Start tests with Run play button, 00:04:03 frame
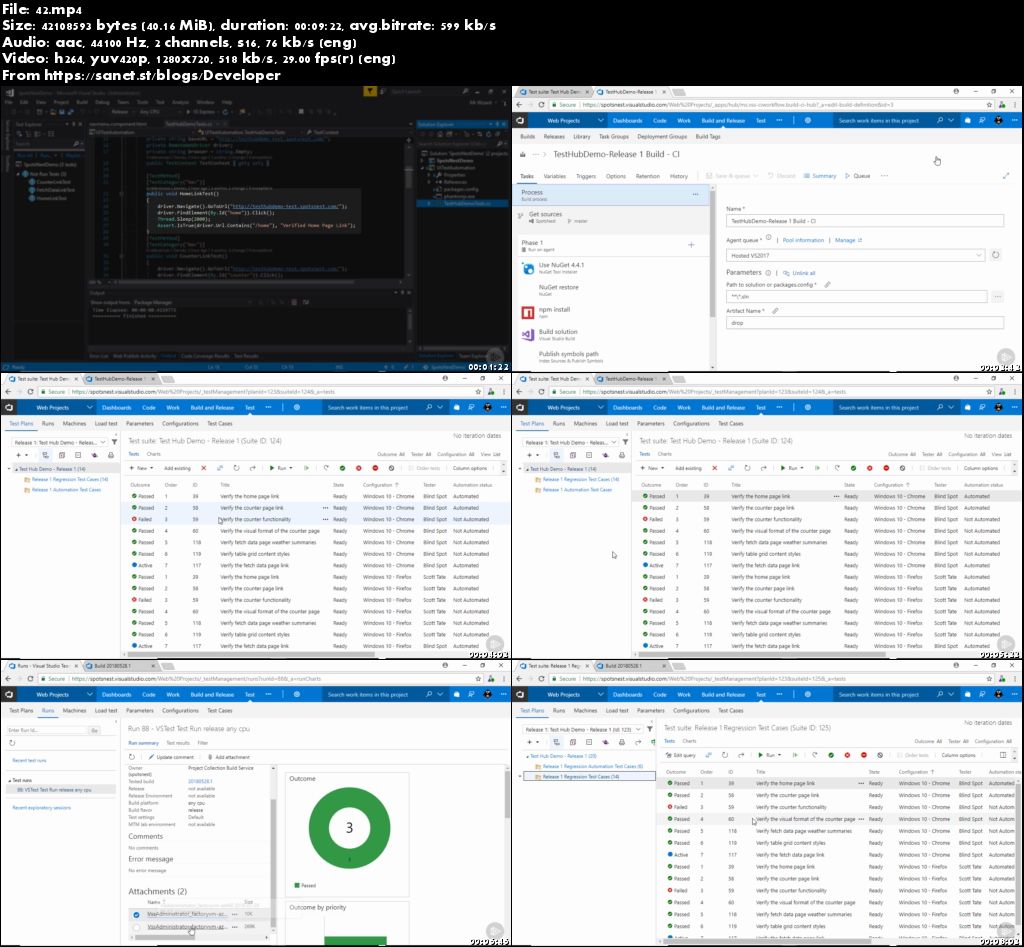The width and height of the screenshot is (1024, 947). (x=279, y=468)
